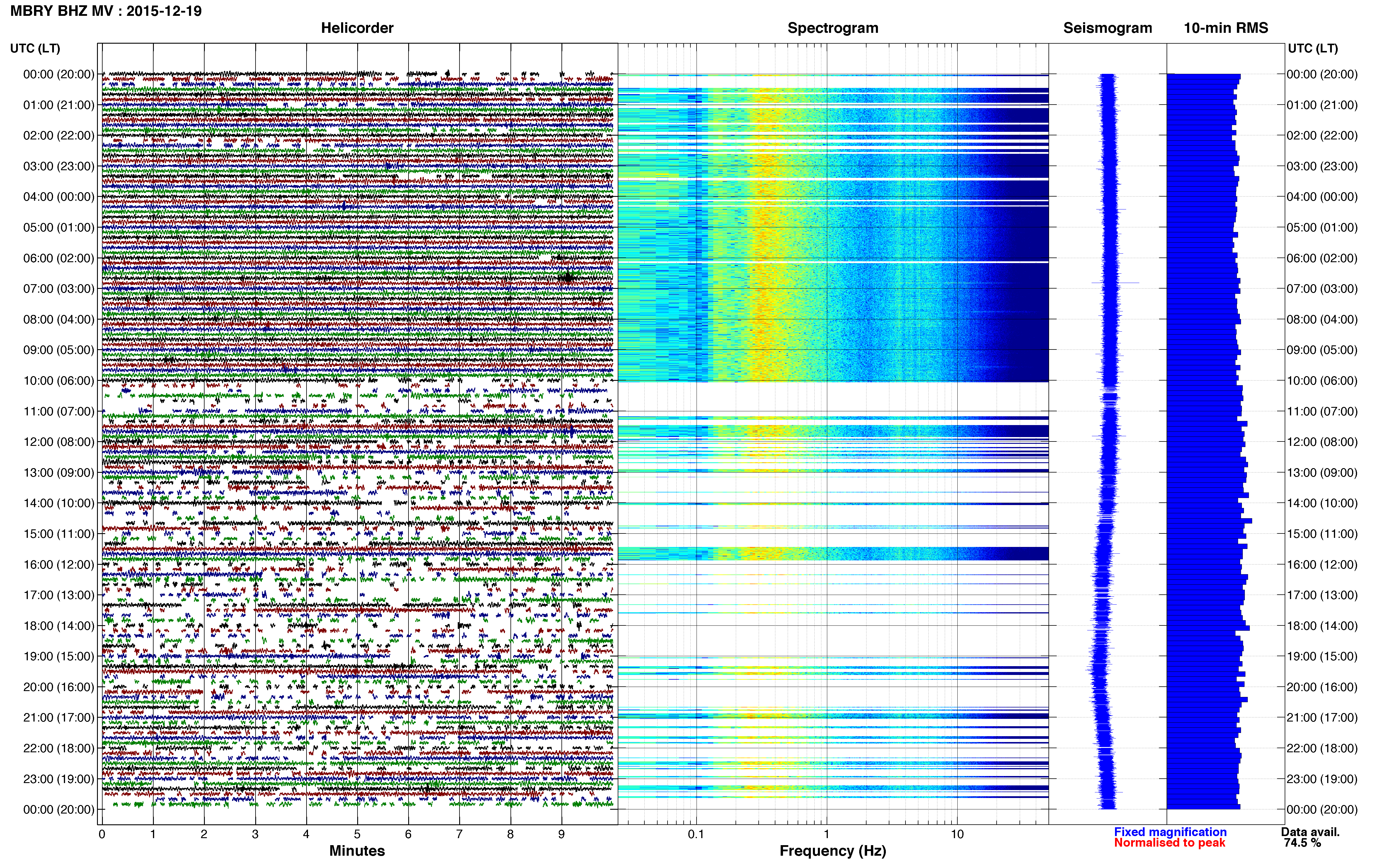1389x868 pixels.
Task: Click left time label '22:00 (18:00)'
Action: coord(59,748)
